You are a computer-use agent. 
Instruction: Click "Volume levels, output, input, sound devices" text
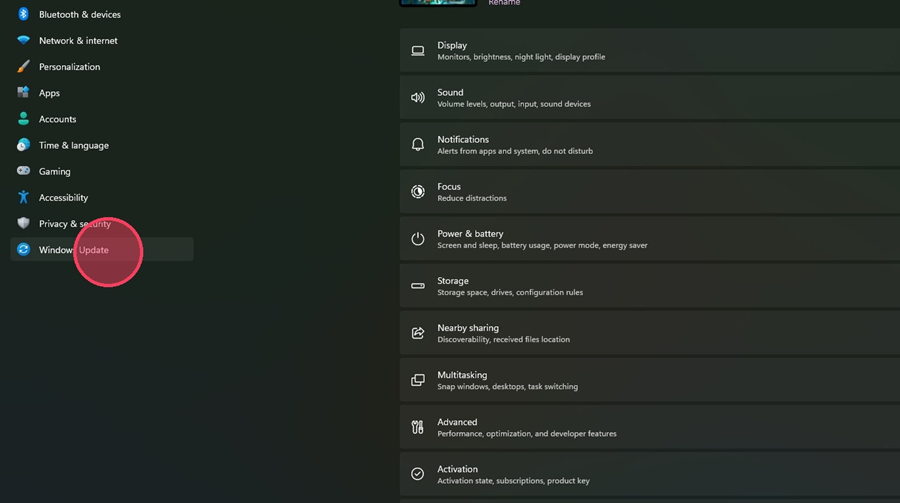coord(514,104)
